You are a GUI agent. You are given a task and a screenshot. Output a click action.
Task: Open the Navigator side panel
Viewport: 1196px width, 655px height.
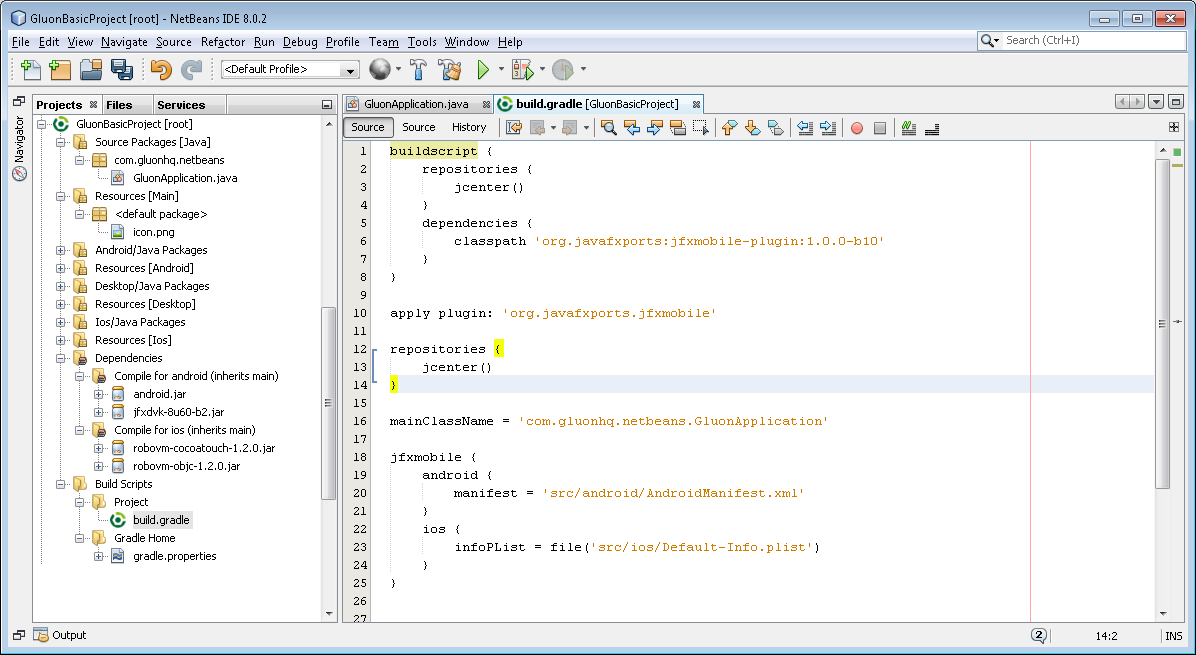20,149
